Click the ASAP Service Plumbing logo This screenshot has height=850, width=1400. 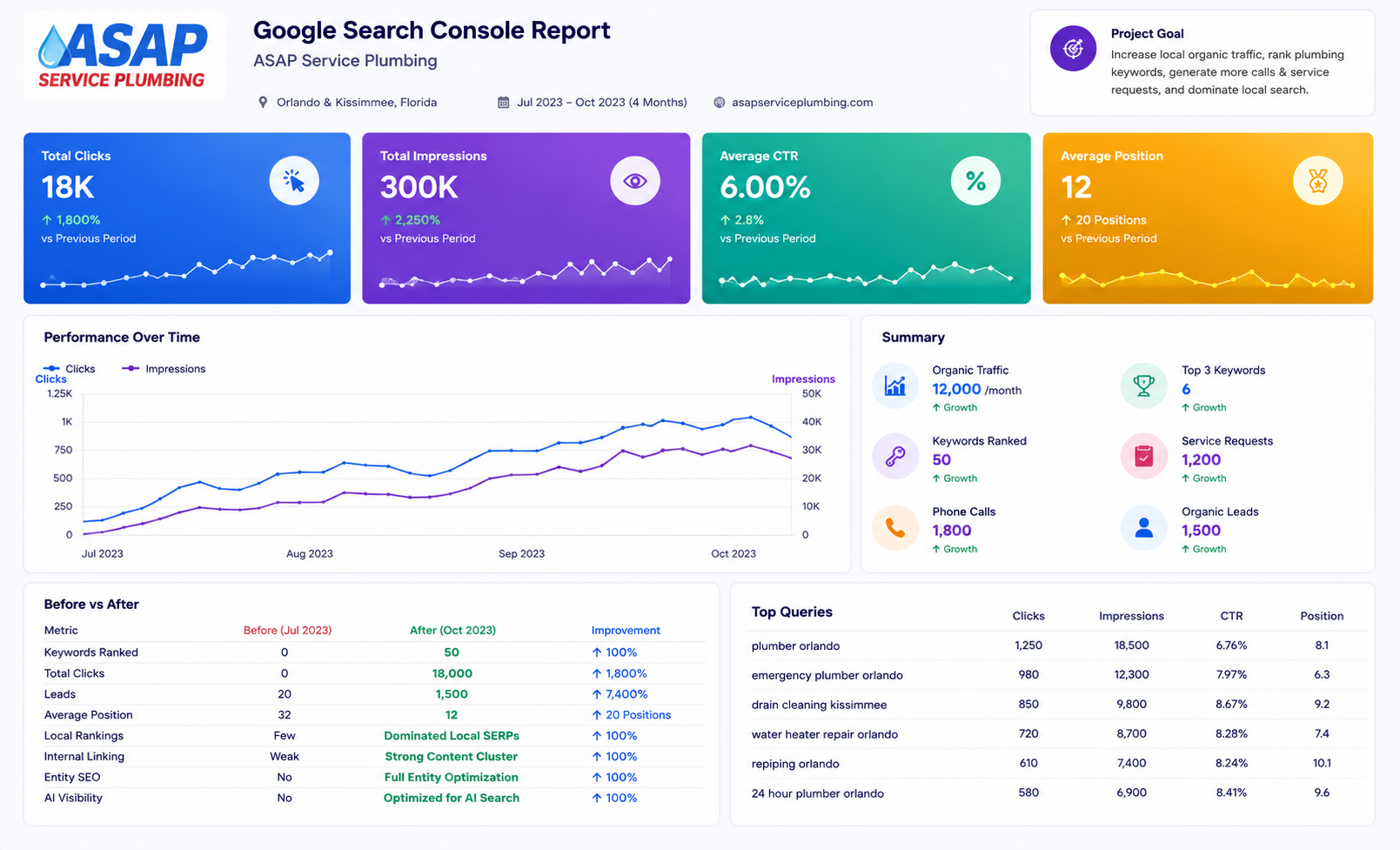(124, 55)
